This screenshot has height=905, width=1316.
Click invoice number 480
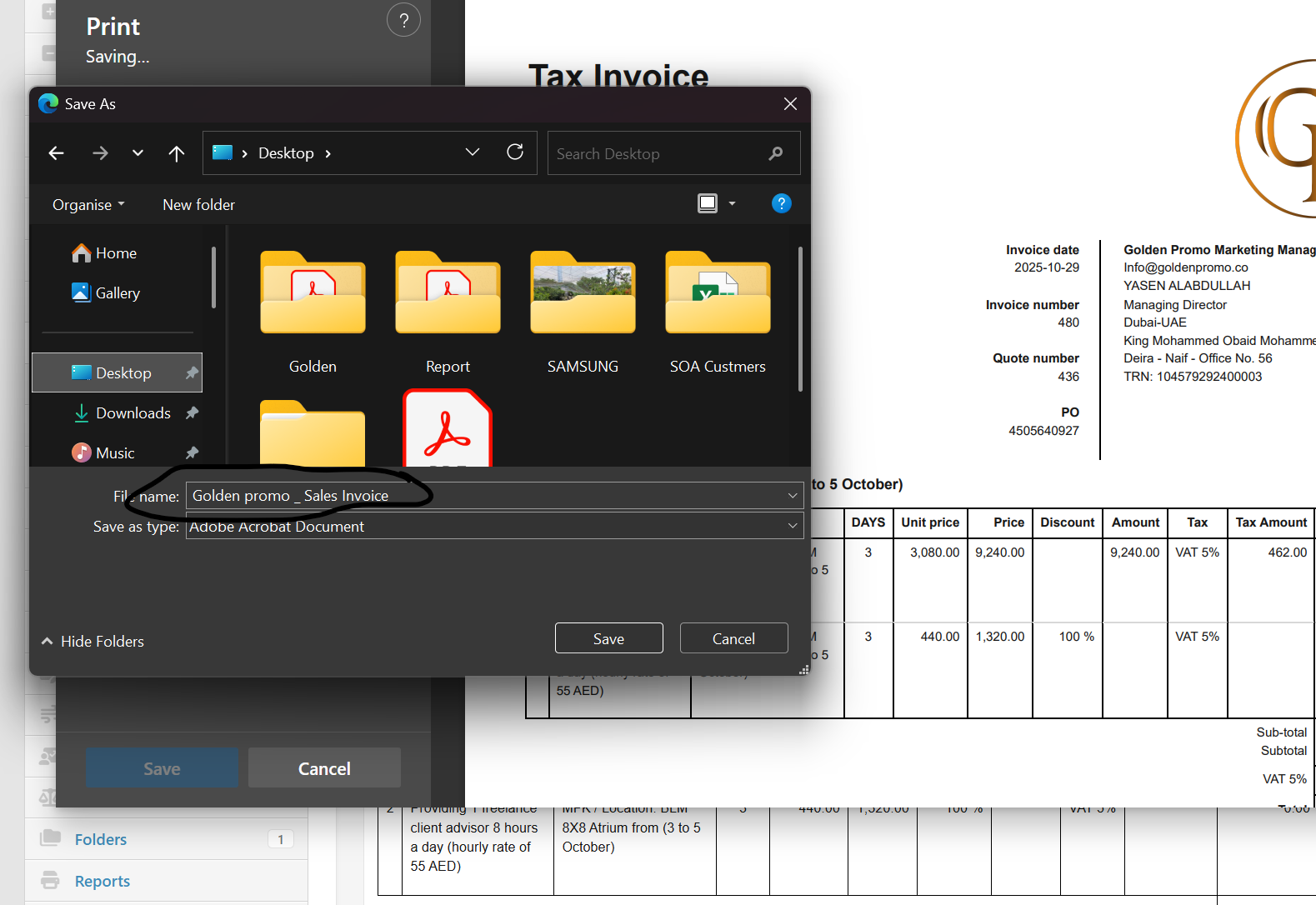tap(1068, 322)
